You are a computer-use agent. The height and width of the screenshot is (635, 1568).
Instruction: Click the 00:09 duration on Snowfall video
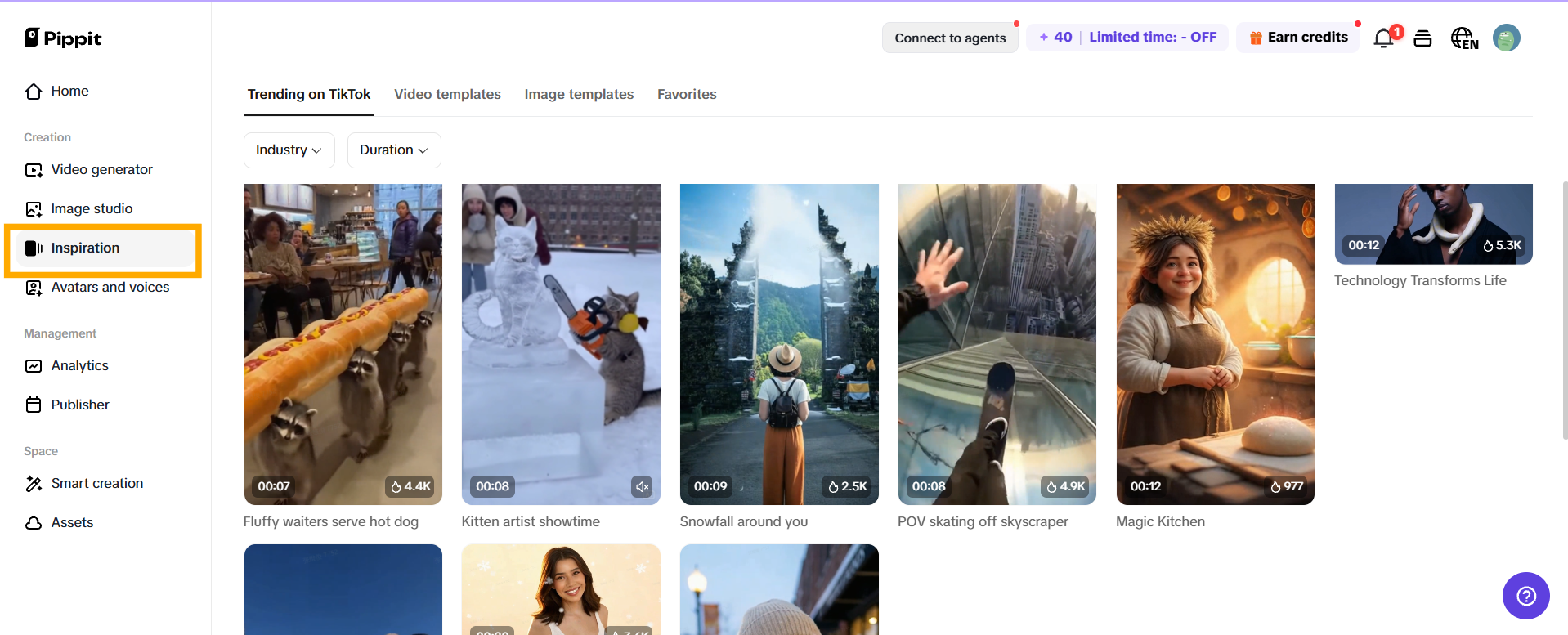(x=710, y=486)
